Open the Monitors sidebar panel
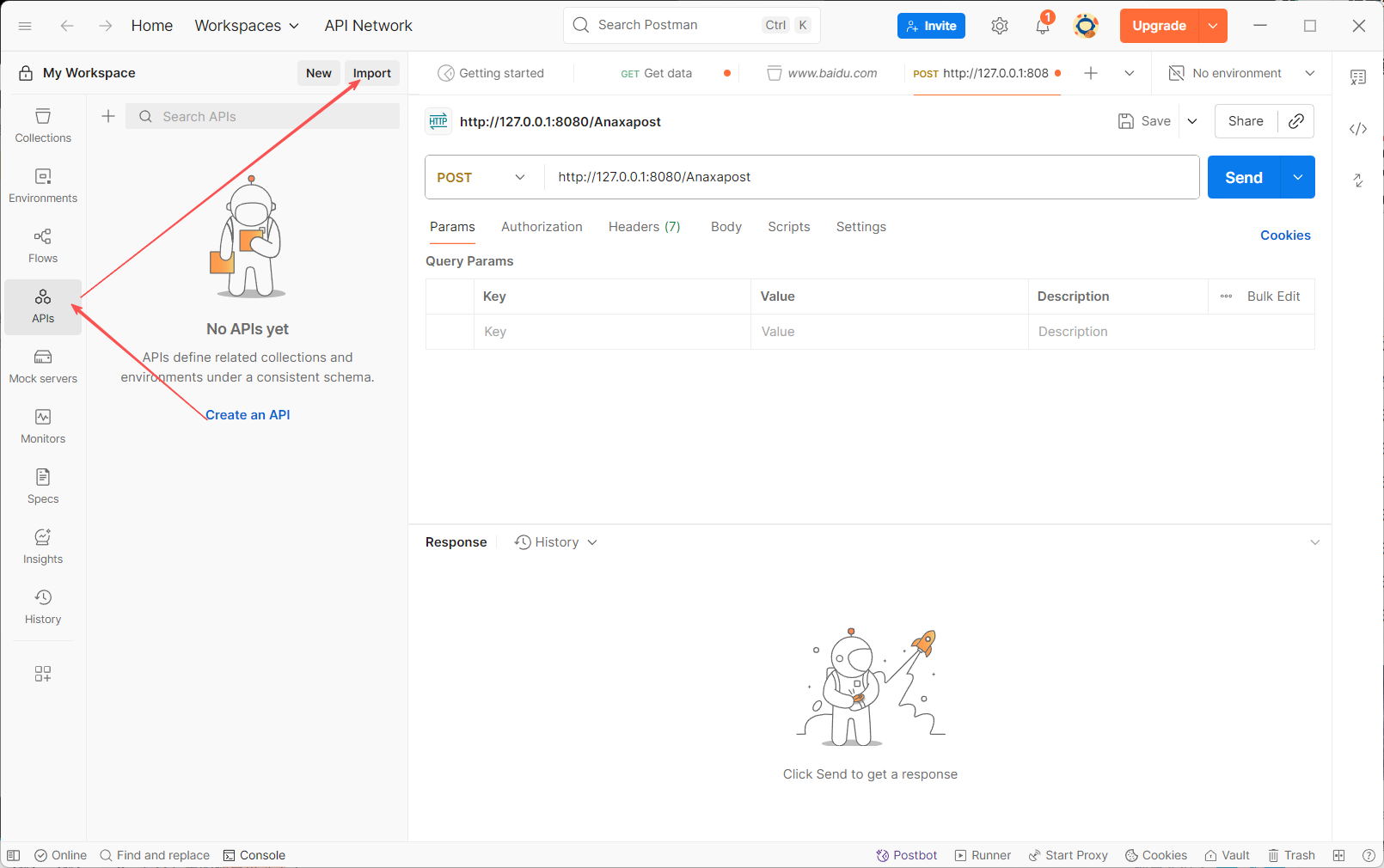Screen dimensions: 1384x868 (x=43, y=426)
